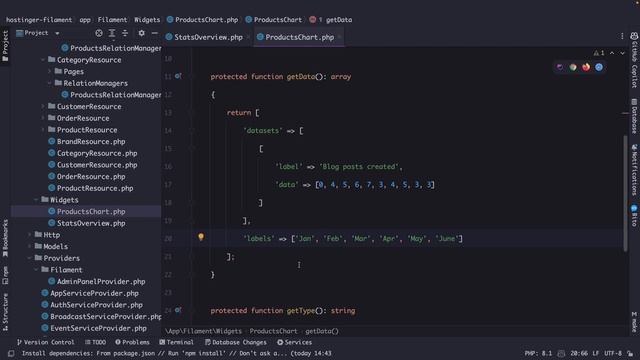The width and height of the screenshot is (640, 360).
Task: Open the Problems tool window
Action: 132,342
